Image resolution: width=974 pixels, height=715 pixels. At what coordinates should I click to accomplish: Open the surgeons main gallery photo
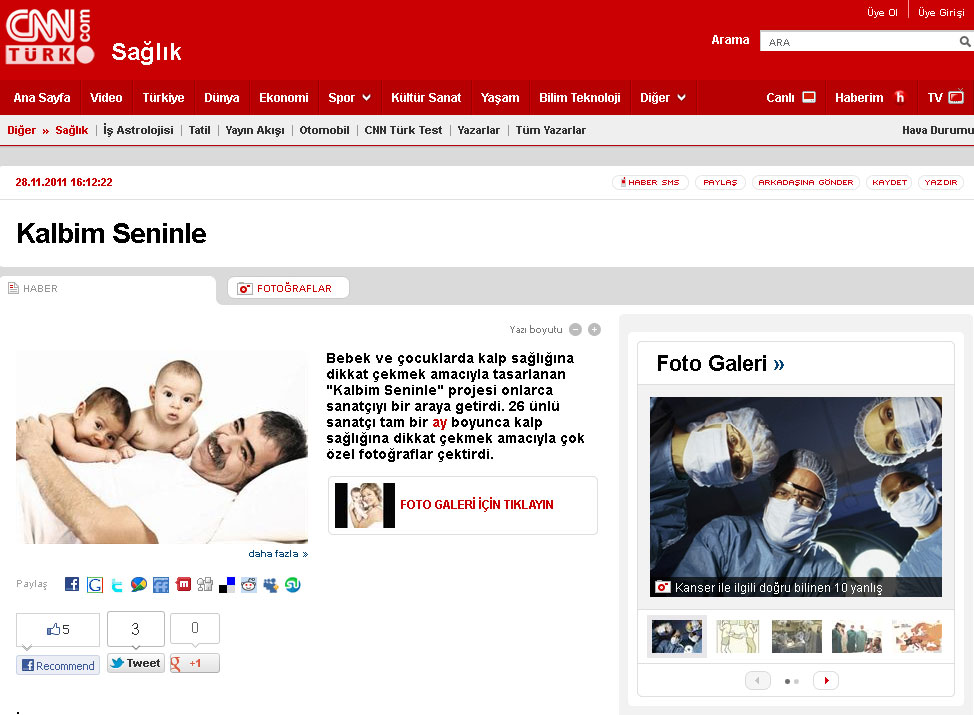pos(796,497)
